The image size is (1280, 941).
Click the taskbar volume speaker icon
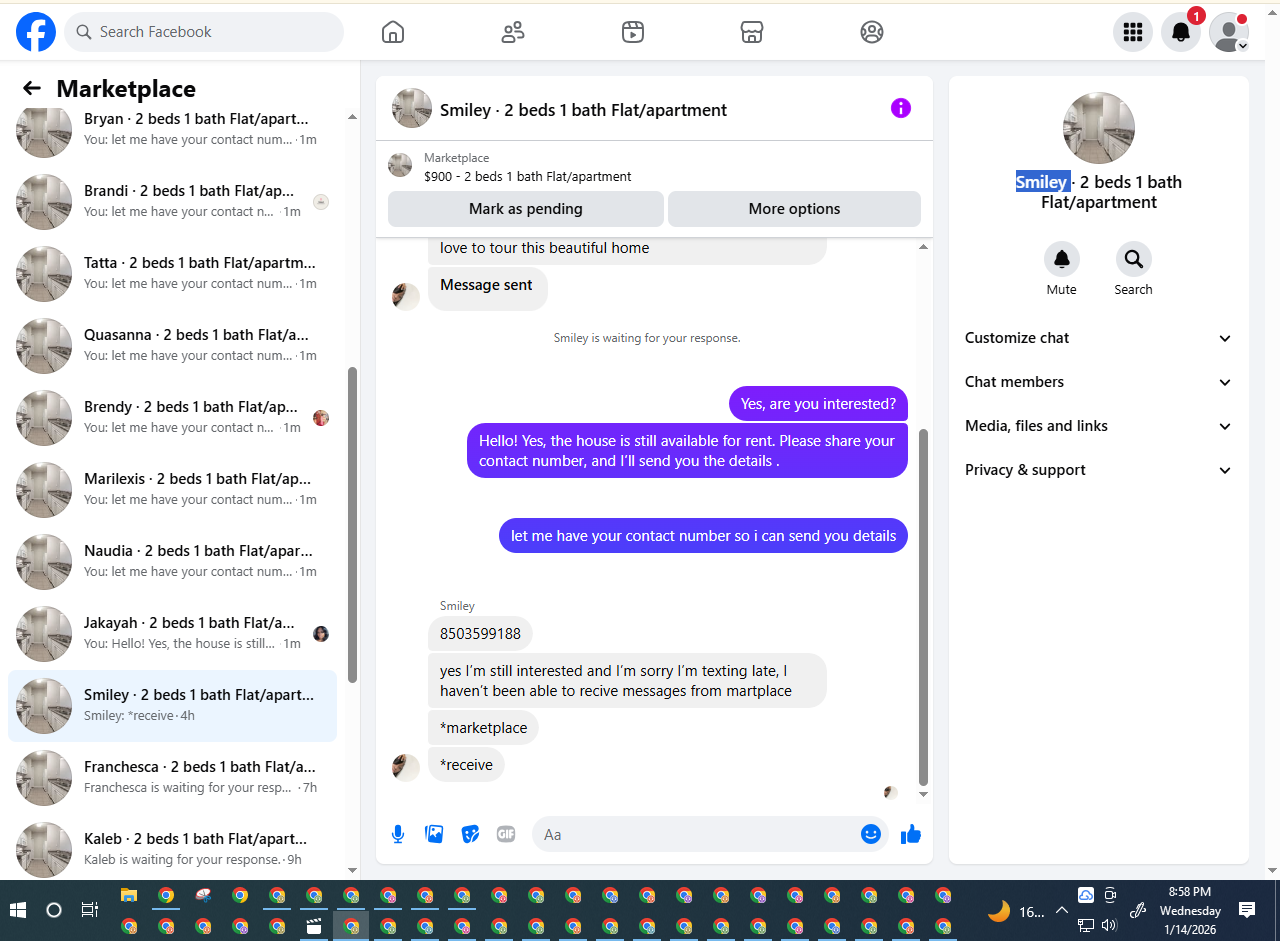coord(1108,926)
